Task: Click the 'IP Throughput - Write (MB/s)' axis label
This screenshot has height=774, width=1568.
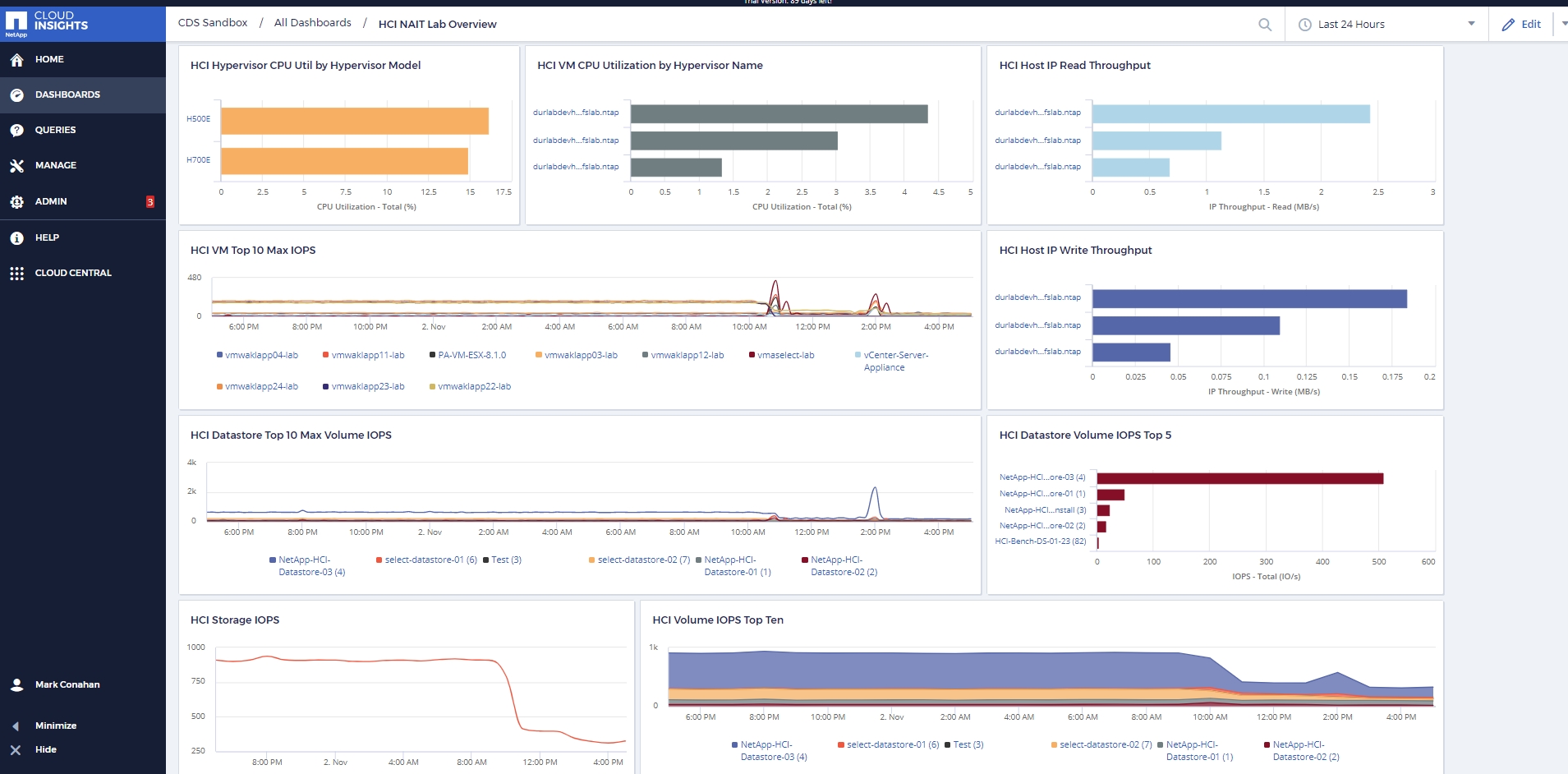Action: coord(1264,392)
